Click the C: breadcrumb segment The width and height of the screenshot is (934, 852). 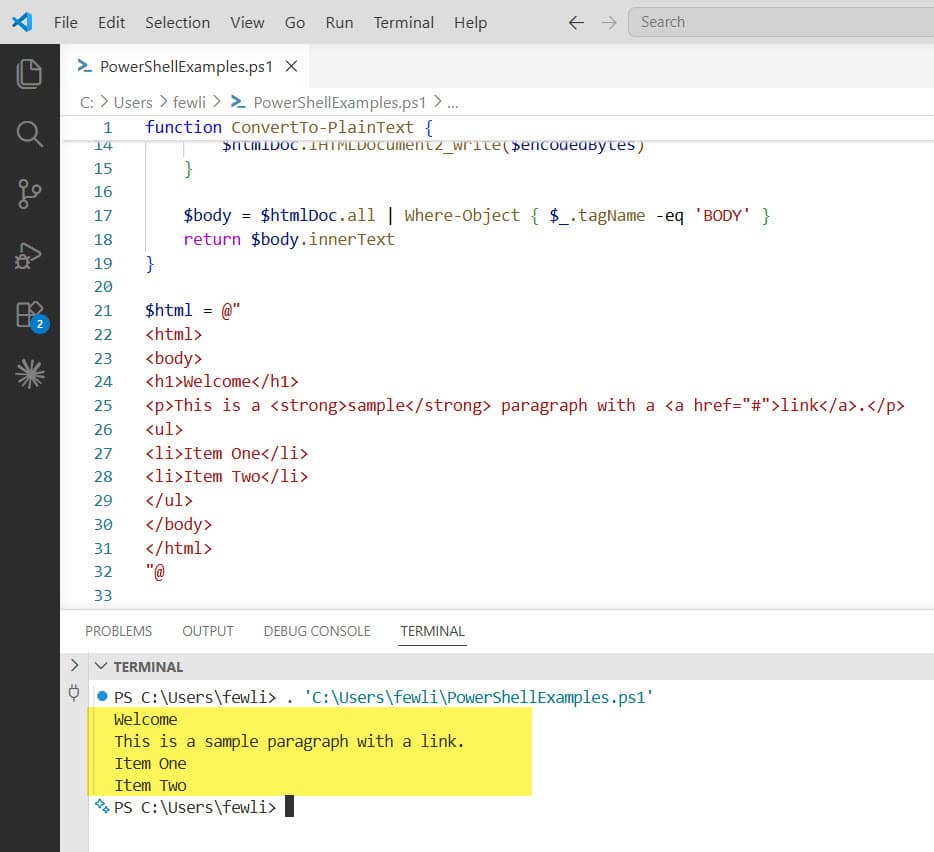(86, 102)
